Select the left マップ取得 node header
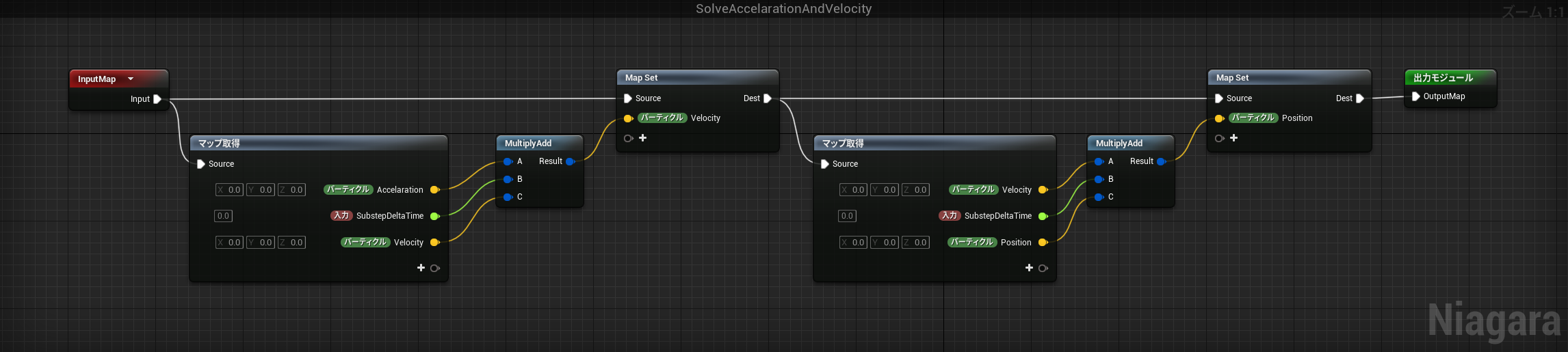 (319, 144)
